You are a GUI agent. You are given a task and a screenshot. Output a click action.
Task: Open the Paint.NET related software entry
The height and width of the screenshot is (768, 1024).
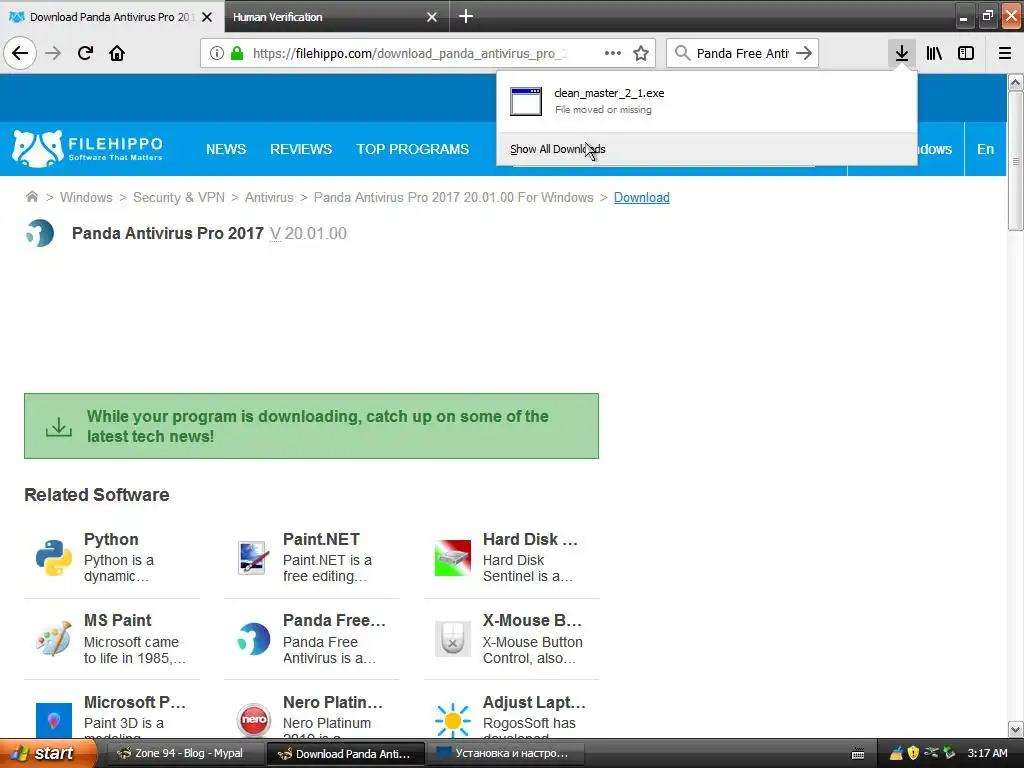[x=312, y=558]
